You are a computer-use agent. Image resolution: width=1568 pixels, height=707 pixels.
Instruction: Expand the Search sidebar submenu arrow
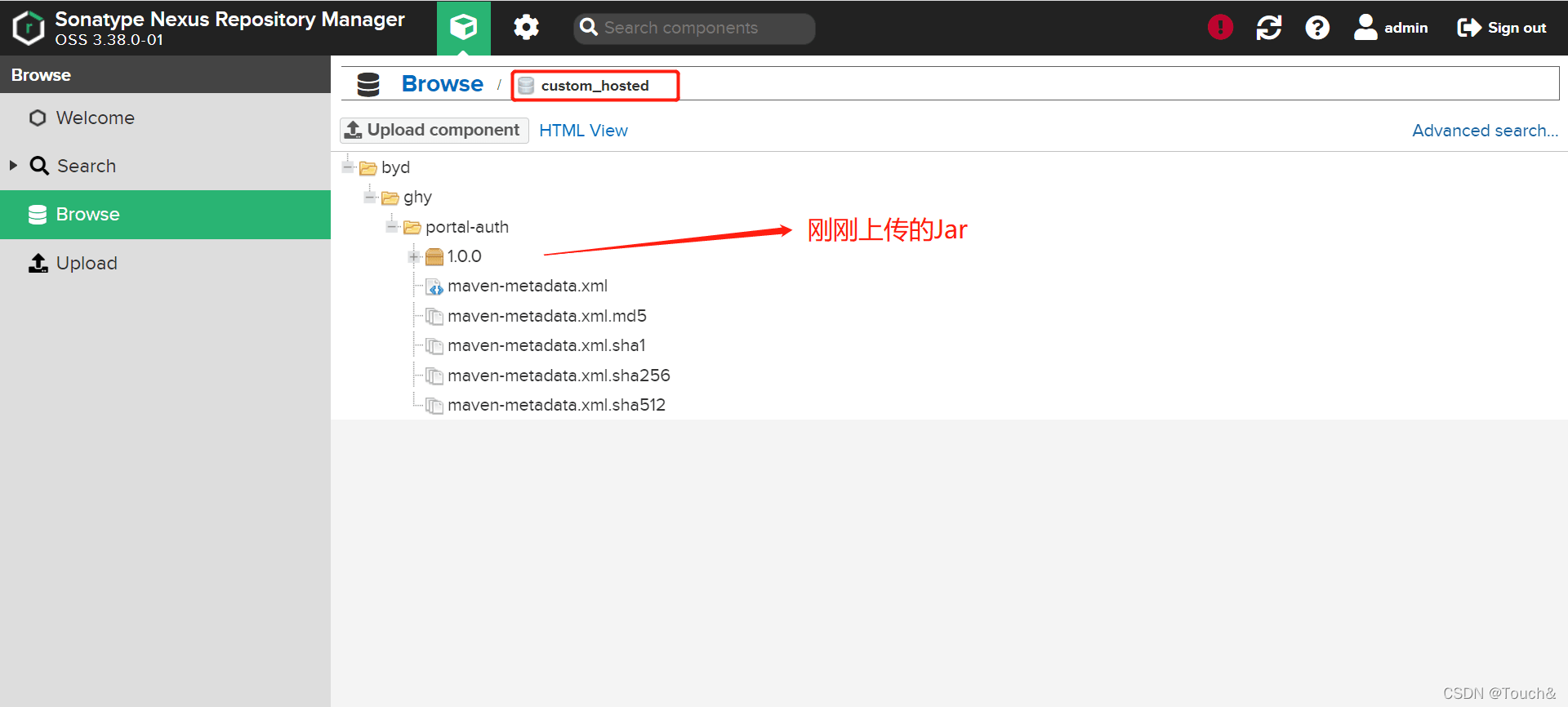coord(13,166)
